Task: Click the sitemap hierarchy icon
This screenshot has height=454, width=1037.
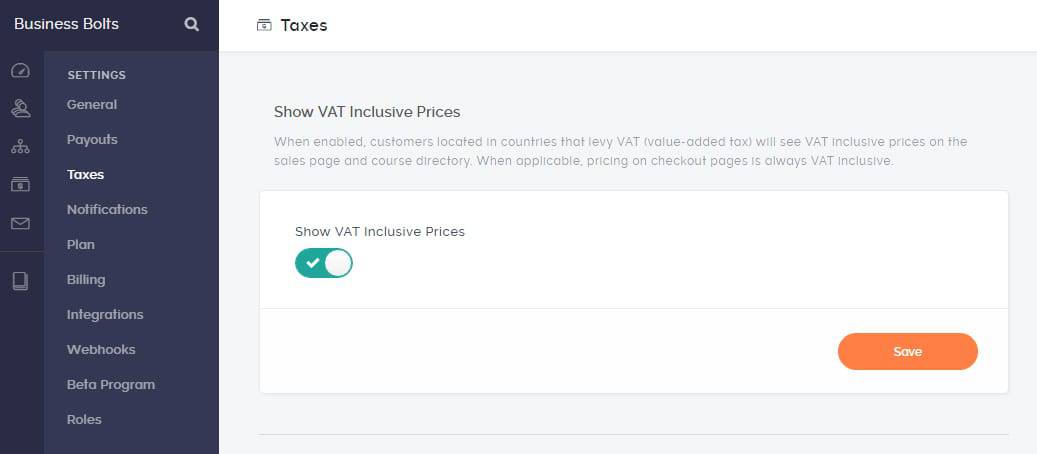Action: [20, 147]
